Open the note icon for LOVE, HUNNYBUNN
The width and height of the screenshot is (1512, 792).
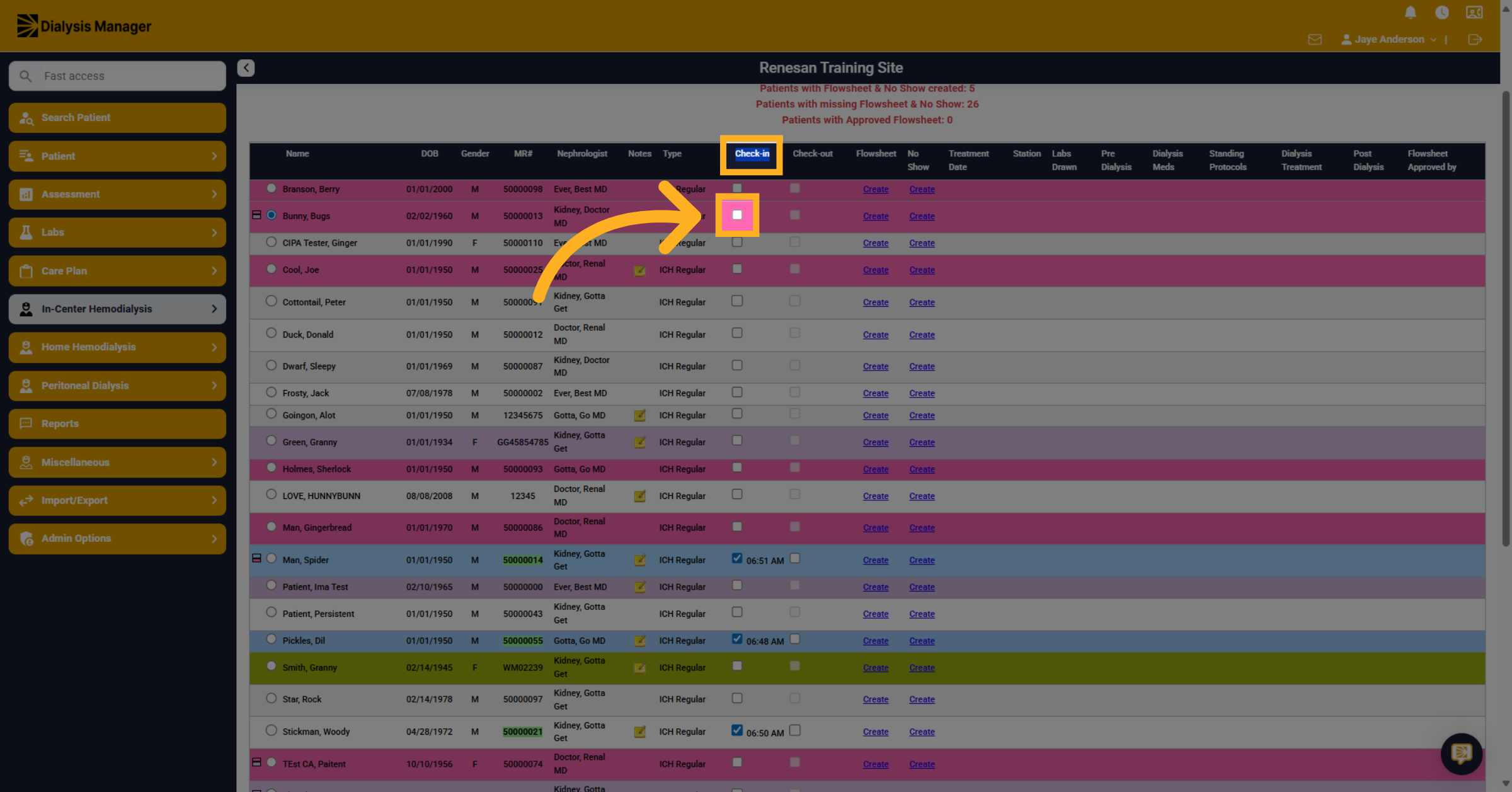[x=639, y=496]
